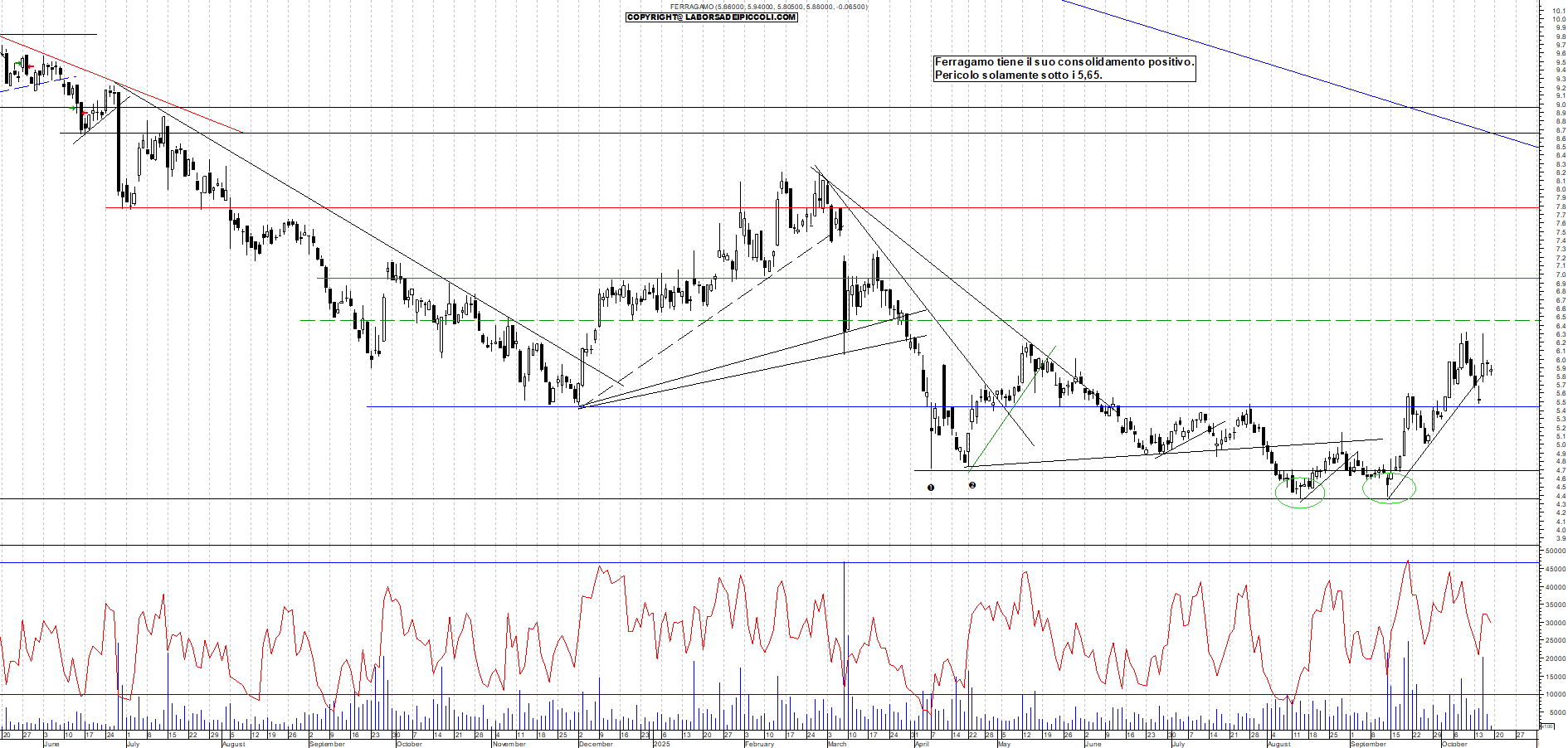Click the numbered marker 2 below the chart

pos(972,485)
